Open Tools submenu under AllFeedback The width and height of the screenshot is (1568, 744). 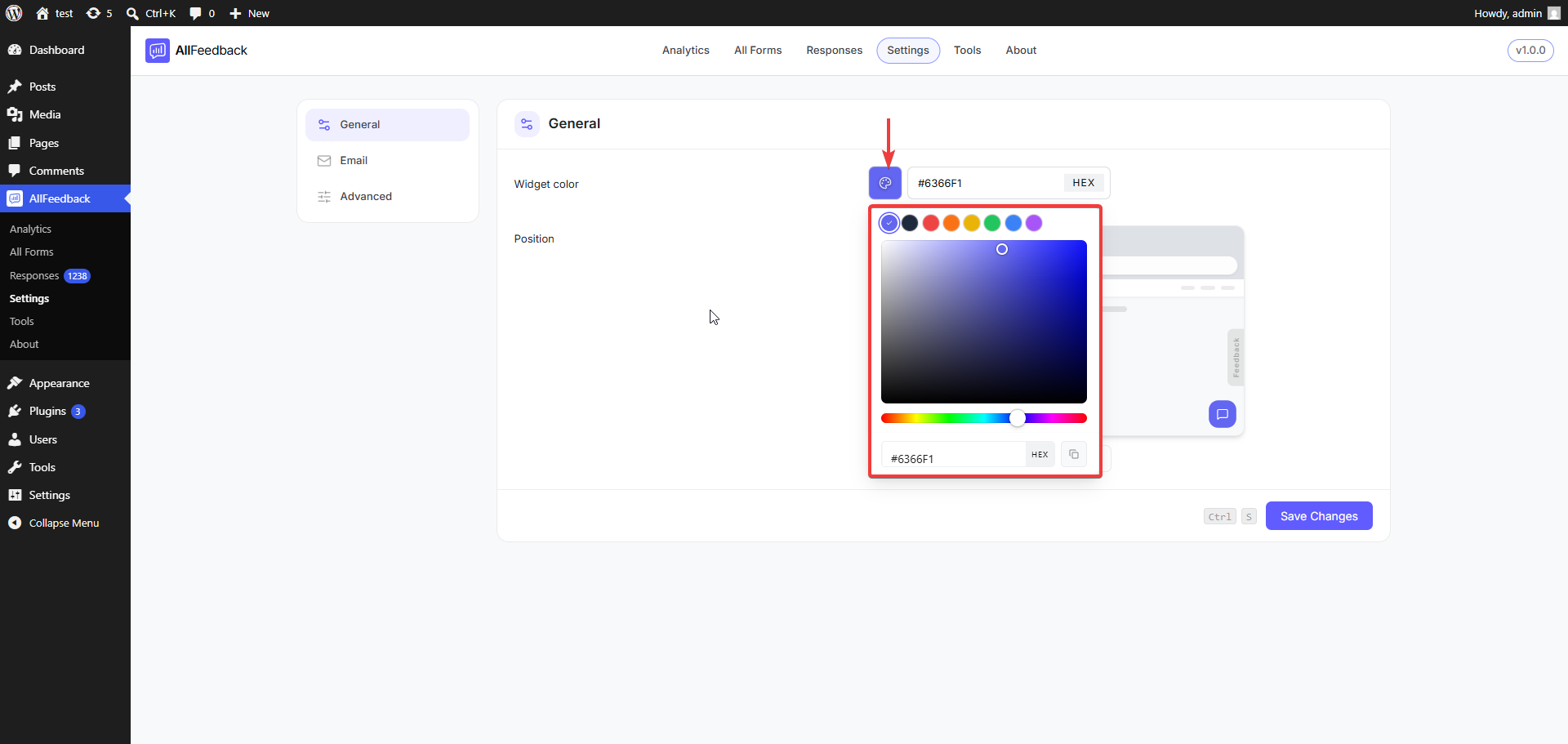click(22, 321)
